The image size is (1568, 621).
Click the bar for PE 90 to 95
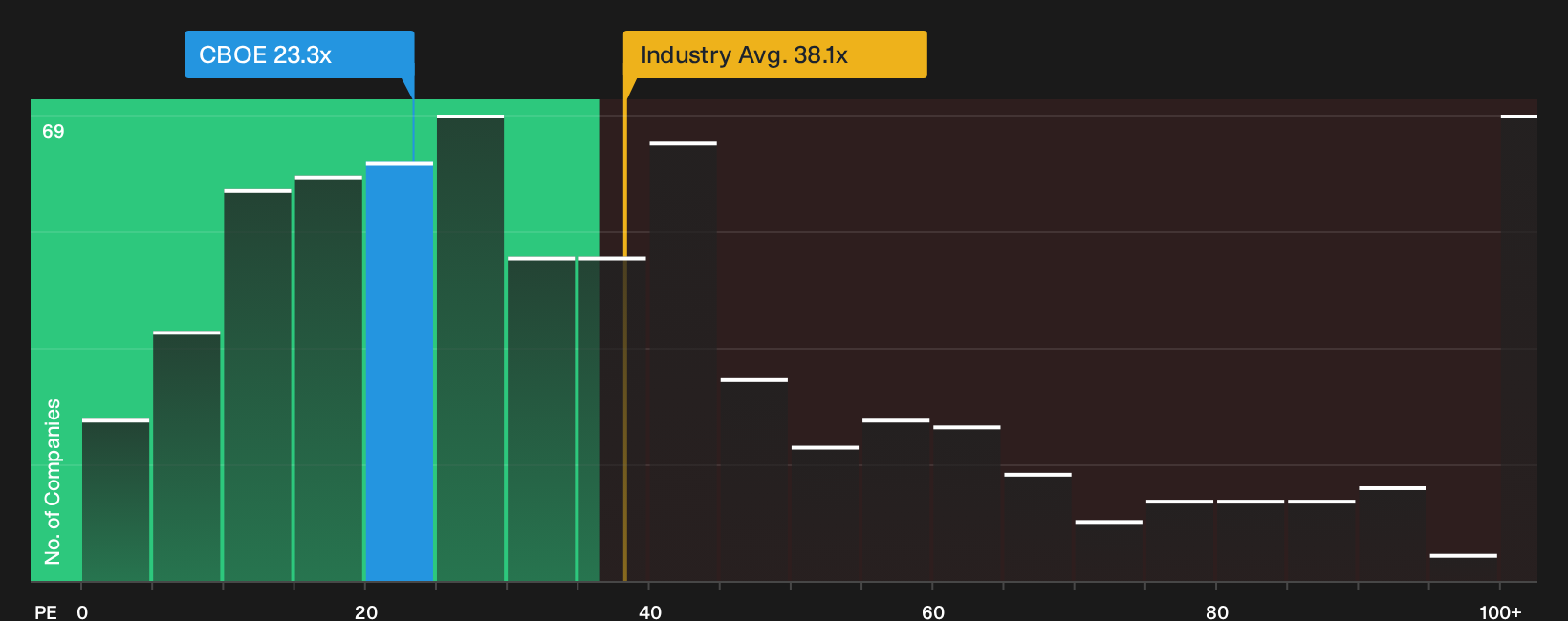click(x=1392, y=533)
